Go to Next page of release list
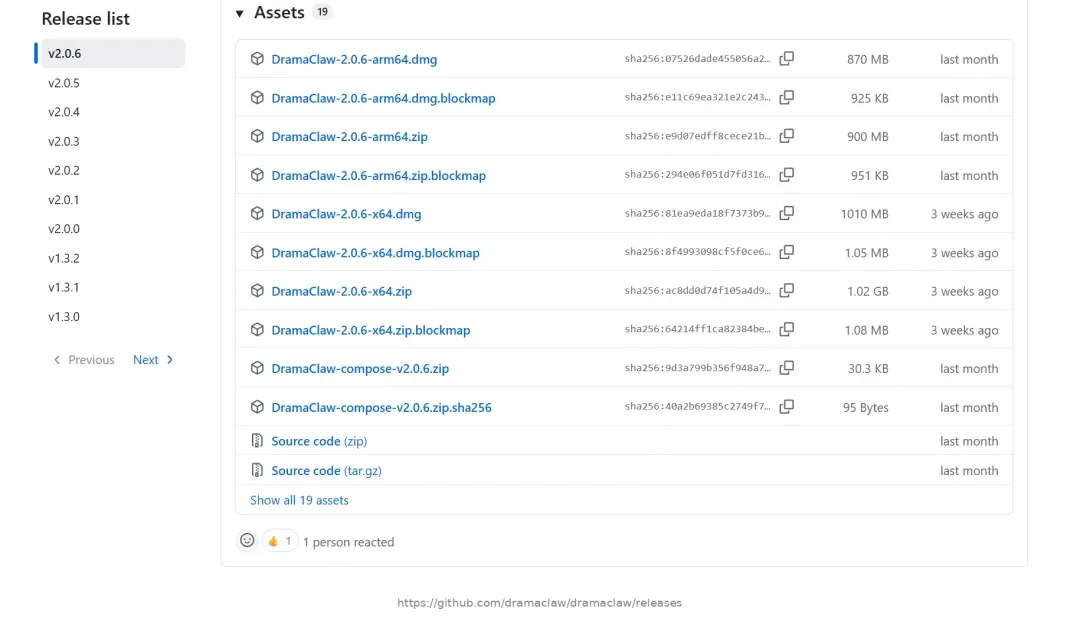The height and width of the screenshot is (622, 1080). point(153,360)
